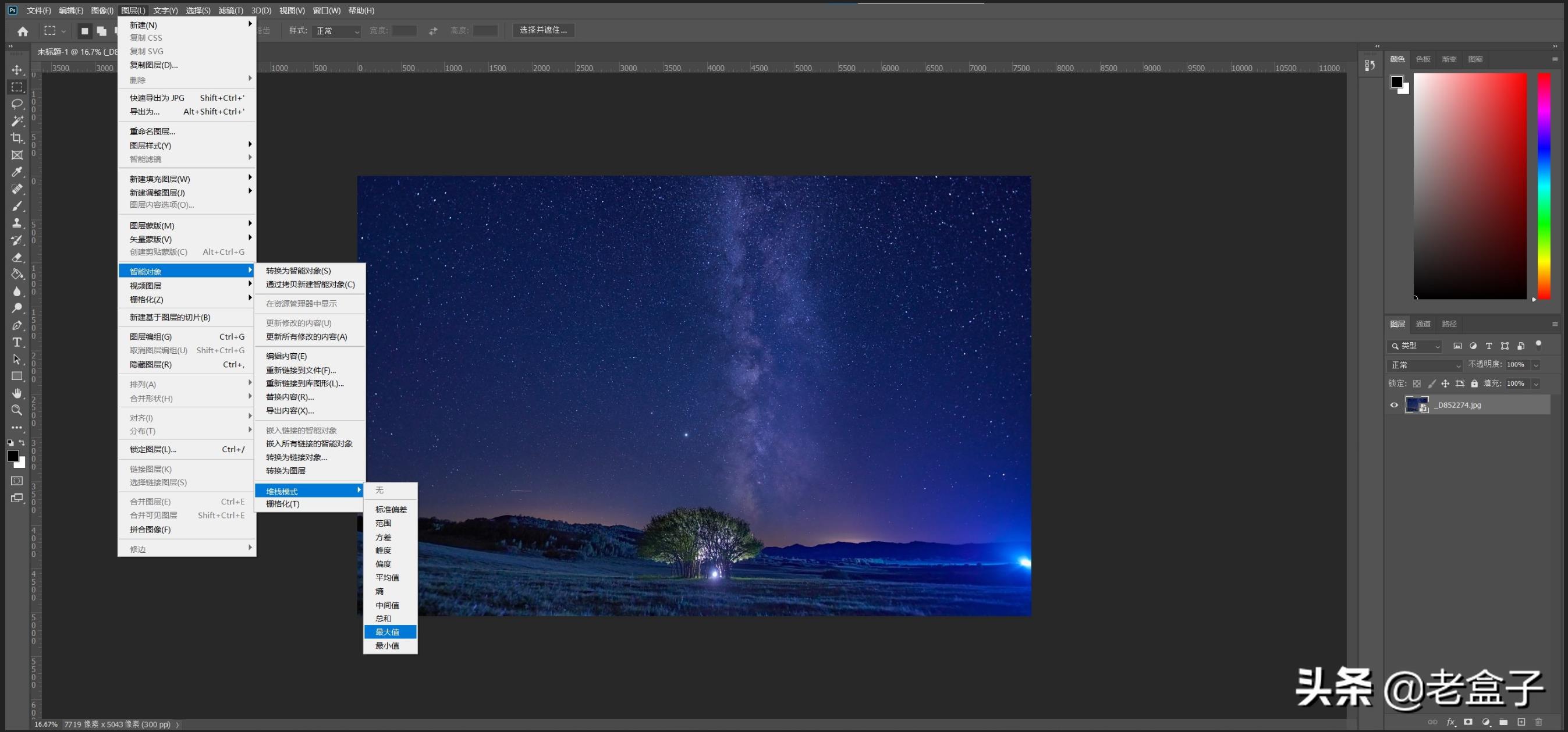Screen dimensions: 1568x732
Task: Select the Hand tool
Action: point(17,393)
